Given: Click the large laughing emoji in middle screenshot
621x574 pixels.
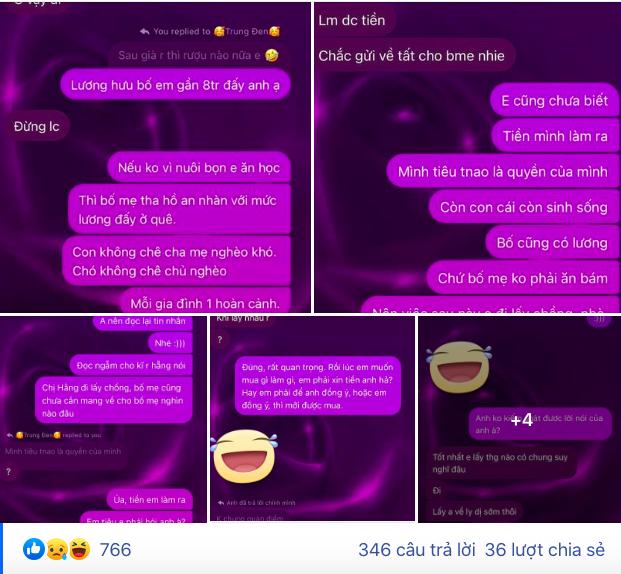Looking at the screenshot, I should [x=244, y=456].
